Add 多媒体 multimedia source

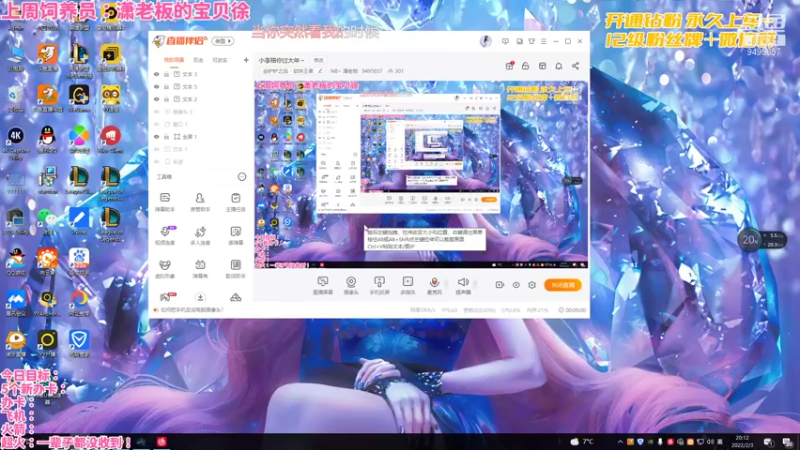tap(408, 285)
